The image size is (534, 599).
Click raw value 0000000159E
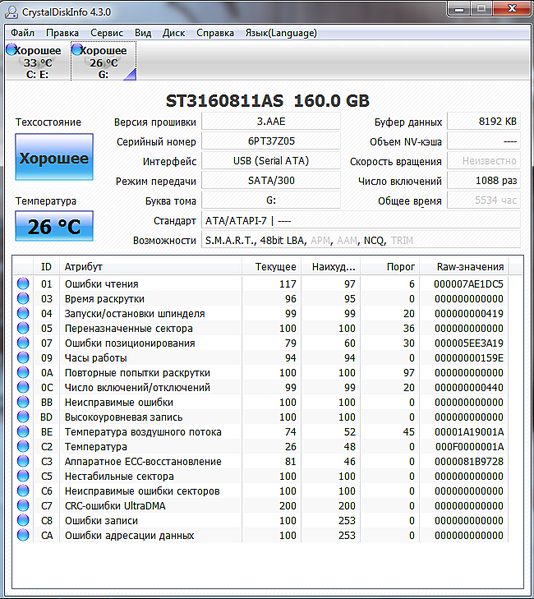coord(468,358)
